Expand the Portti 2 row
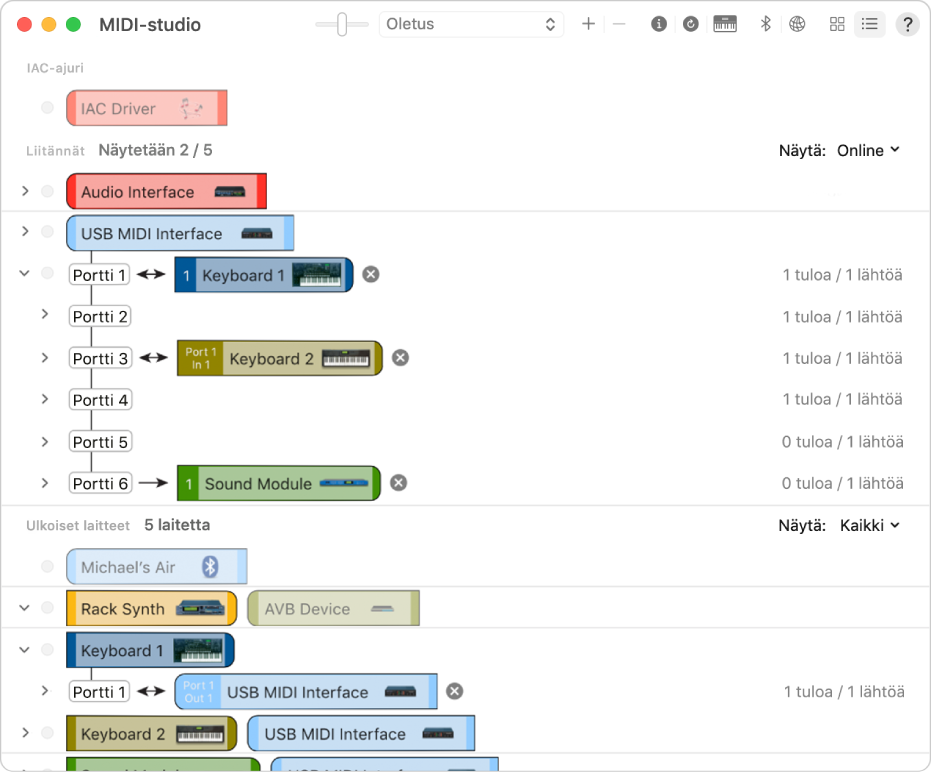931x774 pixels. (x=45, y=314)
